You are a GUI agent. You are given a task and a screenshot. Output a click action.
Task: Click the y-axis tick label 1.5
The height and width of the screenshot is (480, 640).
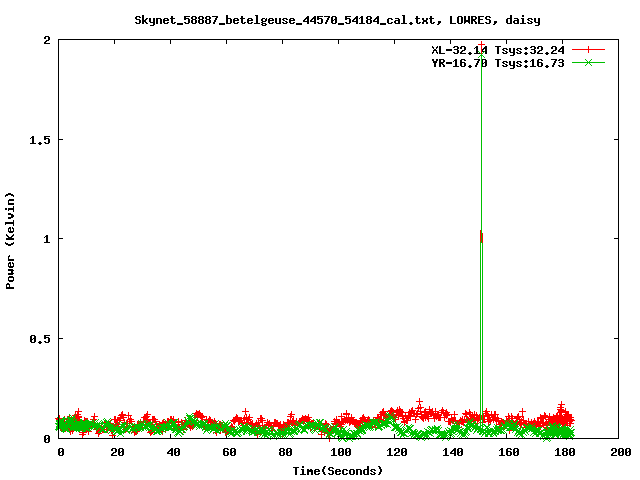click(x=40, y=140)
